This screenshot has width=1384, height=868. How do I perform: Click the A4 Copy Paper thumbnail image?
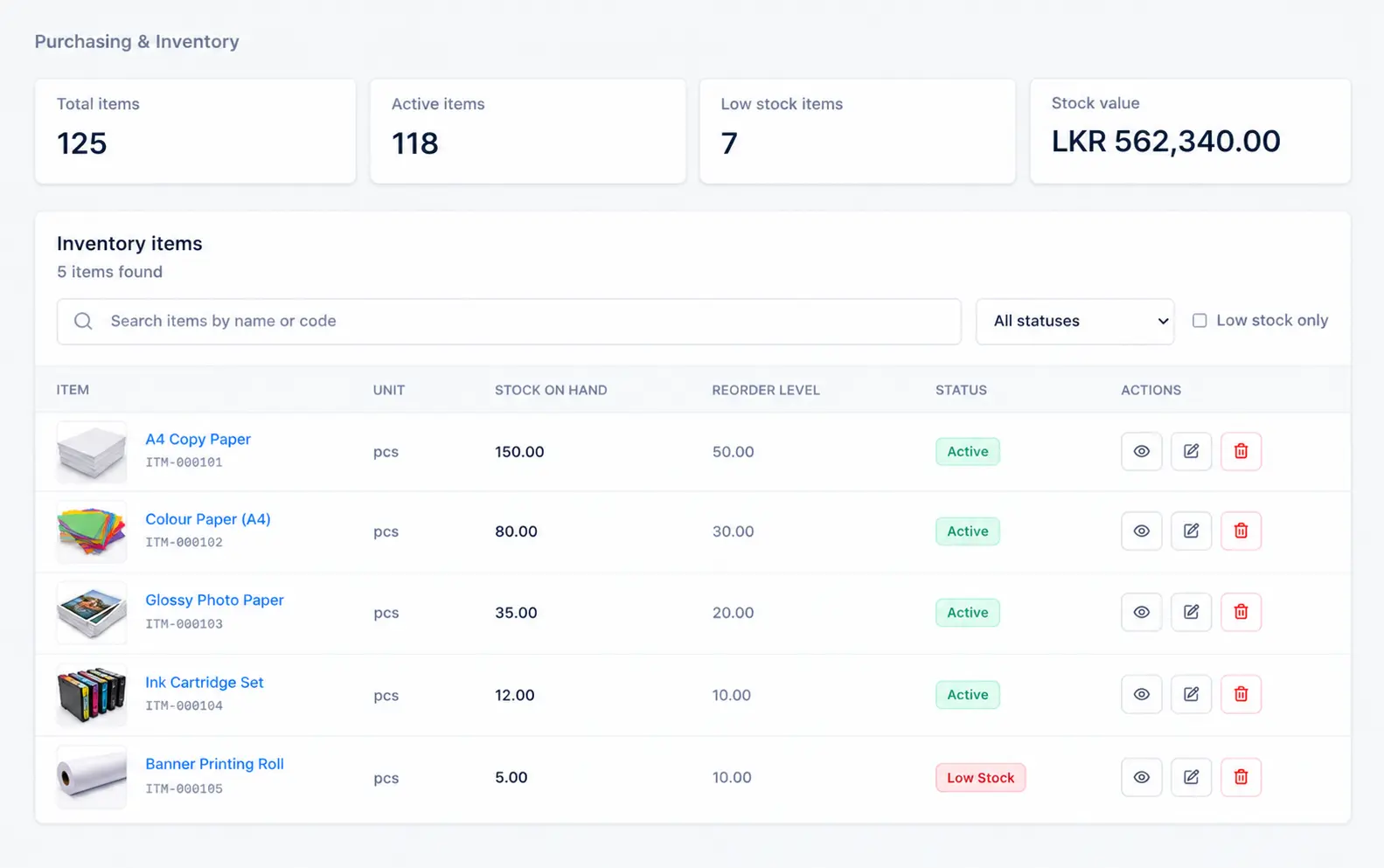(x=92, y=452)
